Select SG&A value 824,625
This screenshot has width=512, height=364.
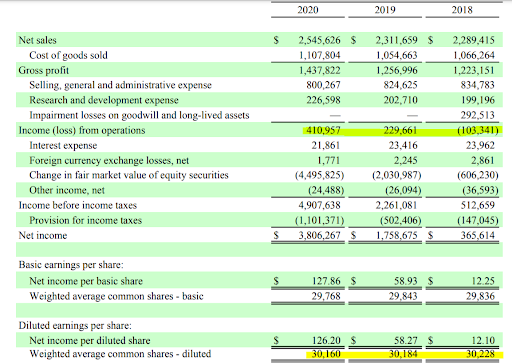pyautogui.click(x=400, y=85)
